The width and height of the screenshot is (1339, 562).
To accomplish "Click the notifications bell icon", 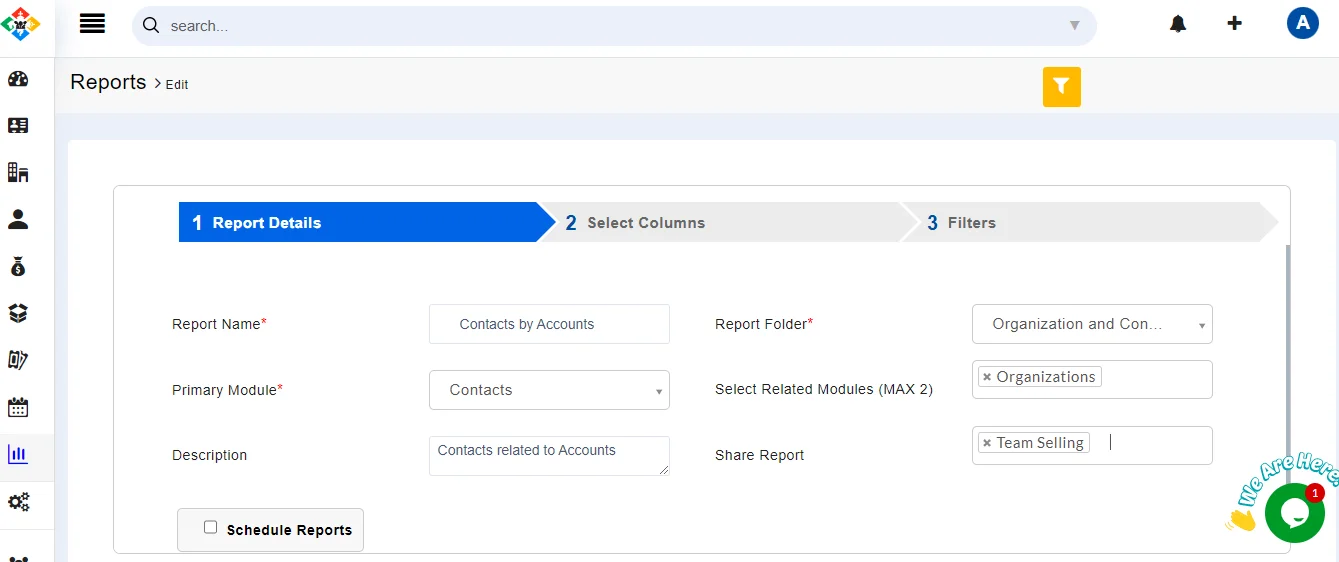I will [1178, 24].
